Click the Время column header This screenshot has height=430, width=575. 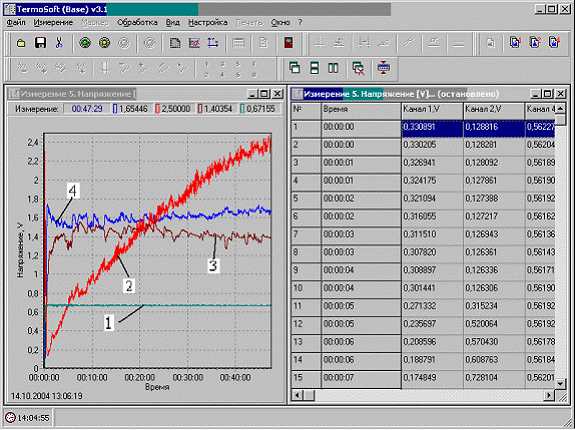coord(361,111)
